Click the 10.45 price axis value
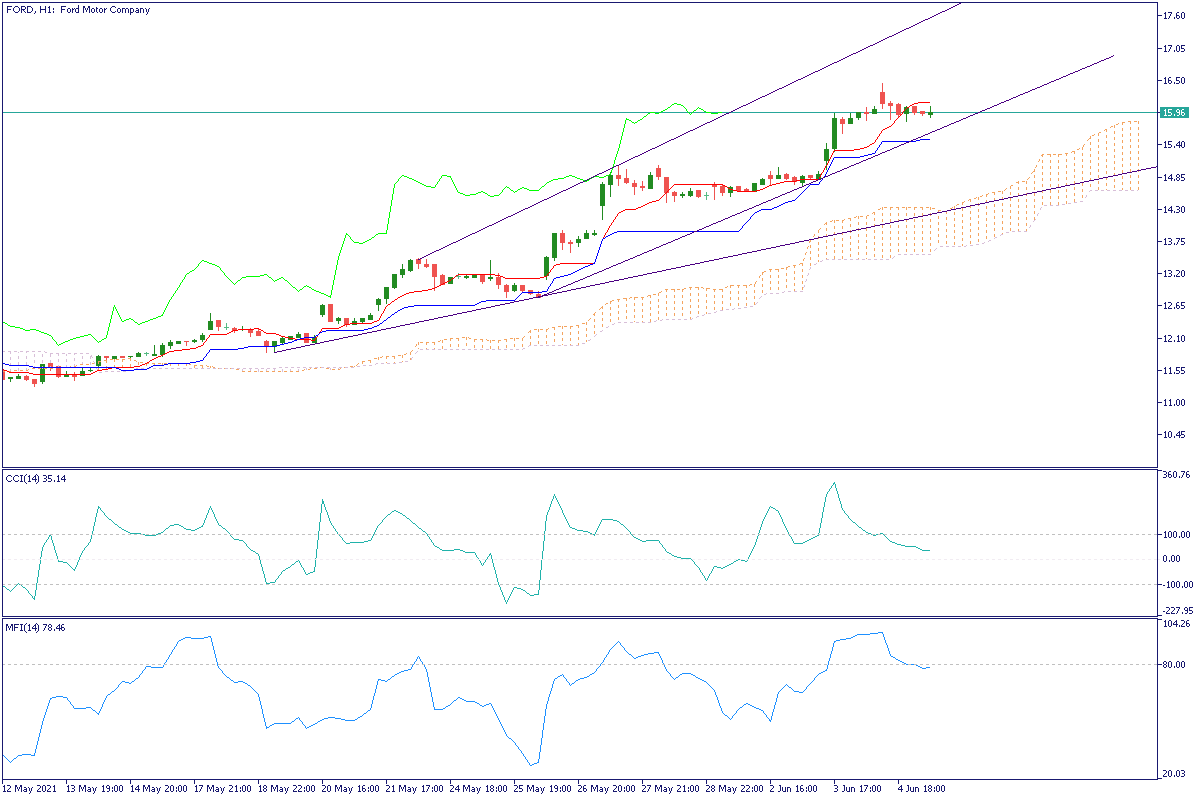 (x=1173, y=435)
